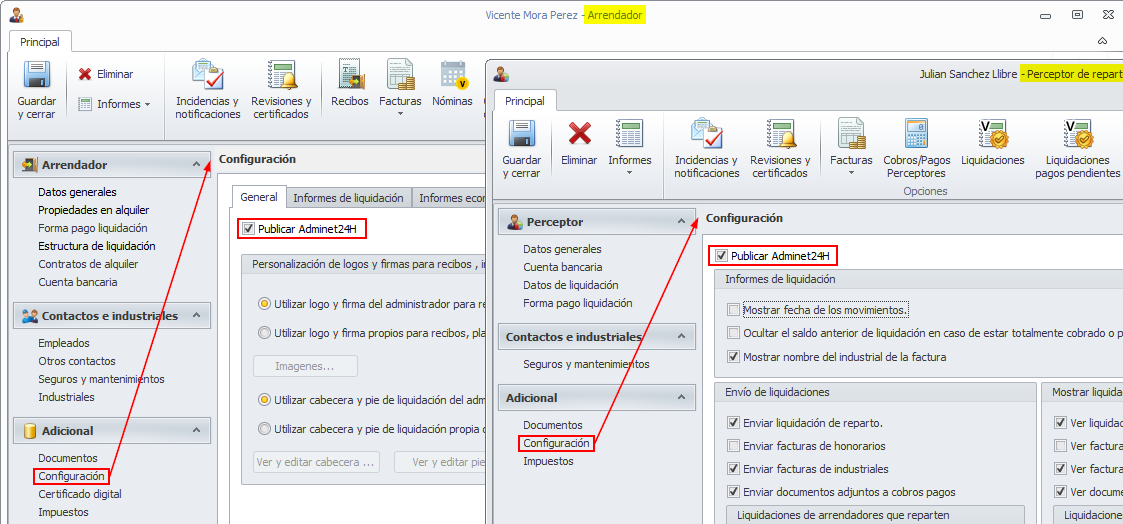The height and width of the screenshot is (524, 1123).
Task: Select Utilizar logo y firma del administrador
Action: pos(264,304)
